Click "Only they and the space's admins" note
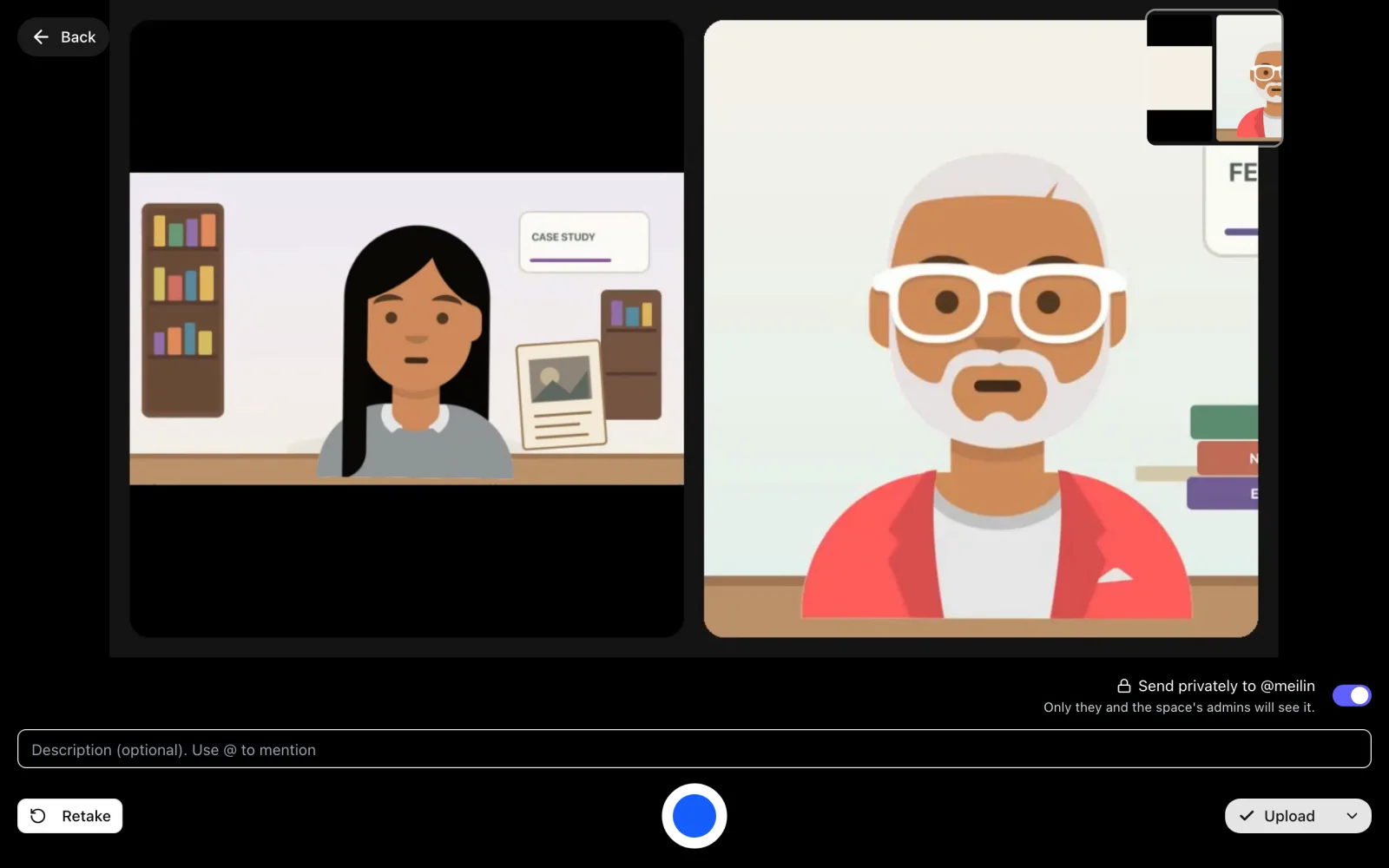The width and height of the screenshot is (1389, 868). tap(1179, 707)
